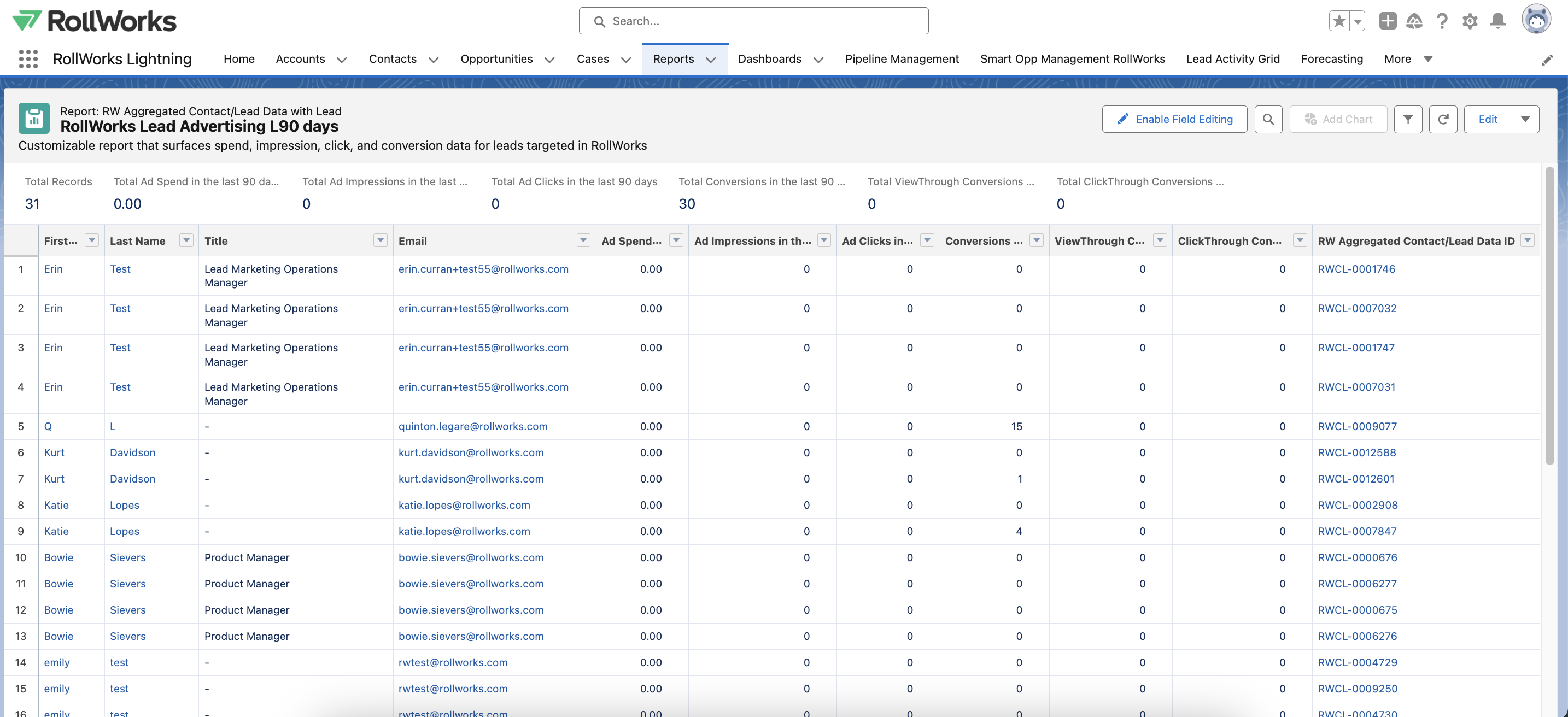
Task: Click the pencil to edit the nav bar
Action: coord(1547,60)
